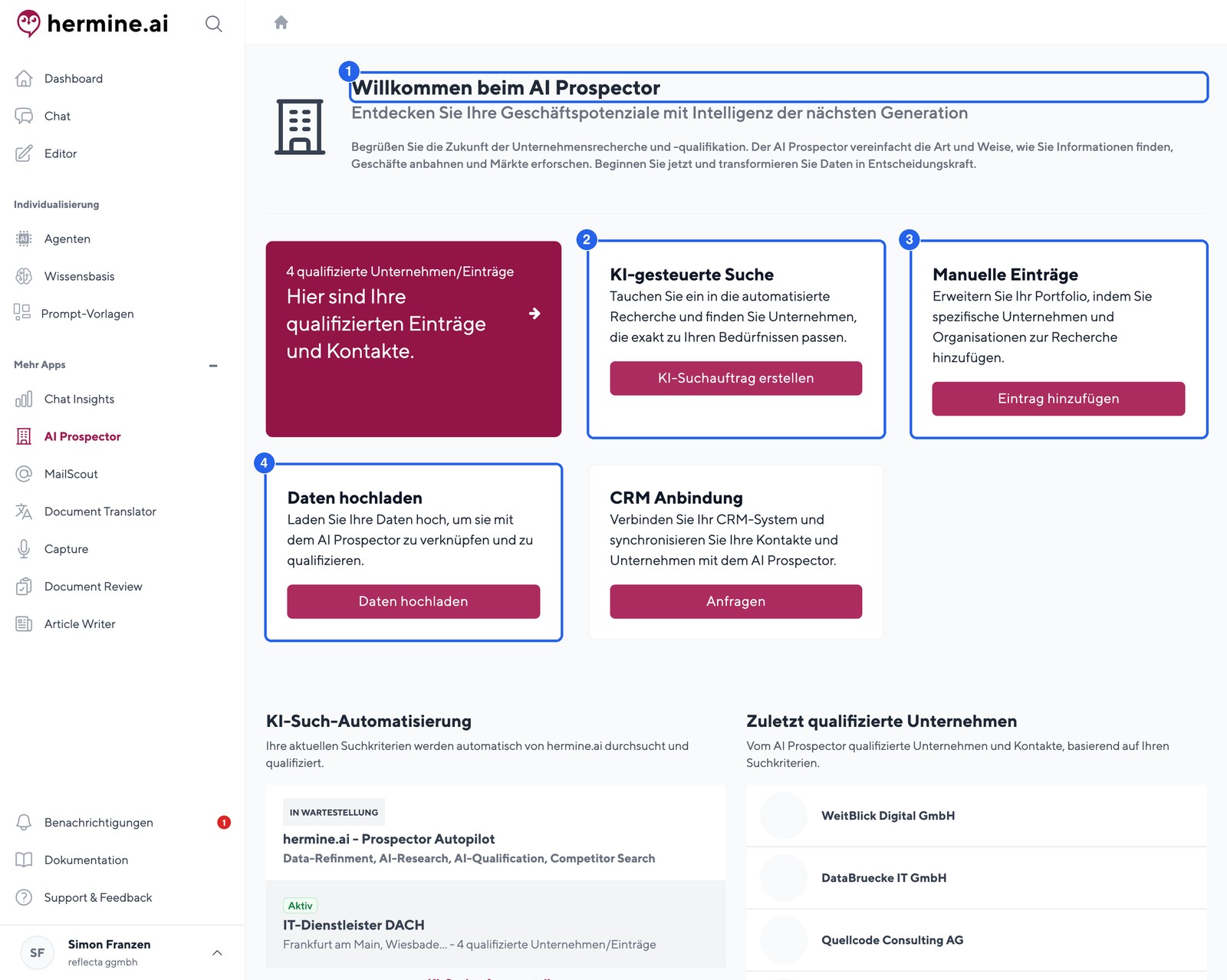Click the arrow on the qualified entries card
Image resolution: width=1227 pixels, height=980 pixels.
535,314
